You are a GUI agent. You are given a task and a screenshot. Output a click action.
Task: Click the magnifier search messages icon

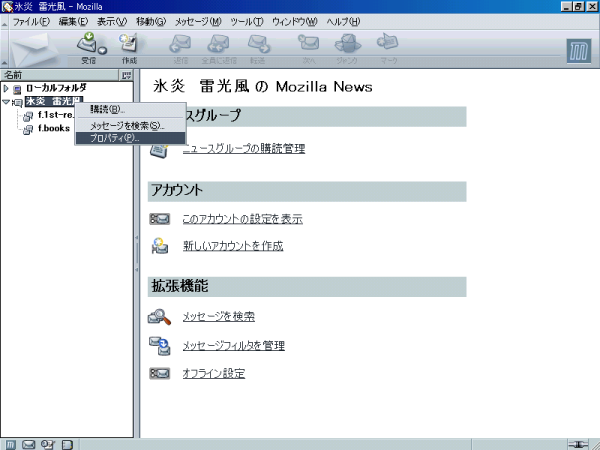tap(159, 317)
